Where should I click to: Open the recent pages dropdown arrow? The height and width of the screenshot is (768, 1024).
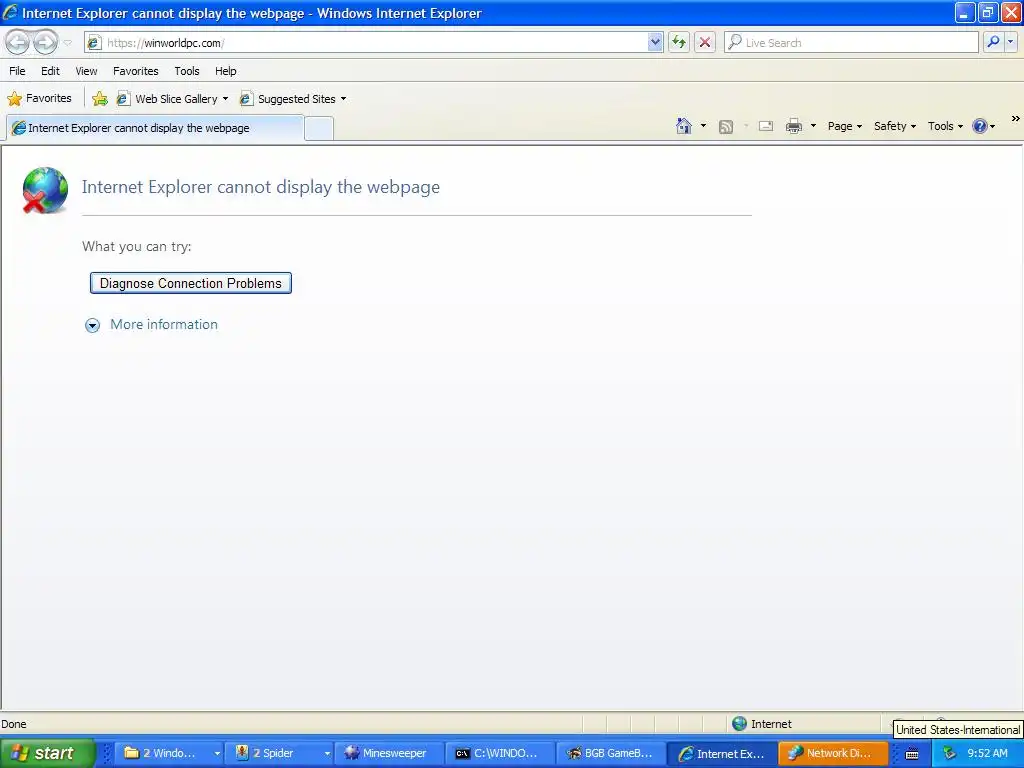[67, 43]
